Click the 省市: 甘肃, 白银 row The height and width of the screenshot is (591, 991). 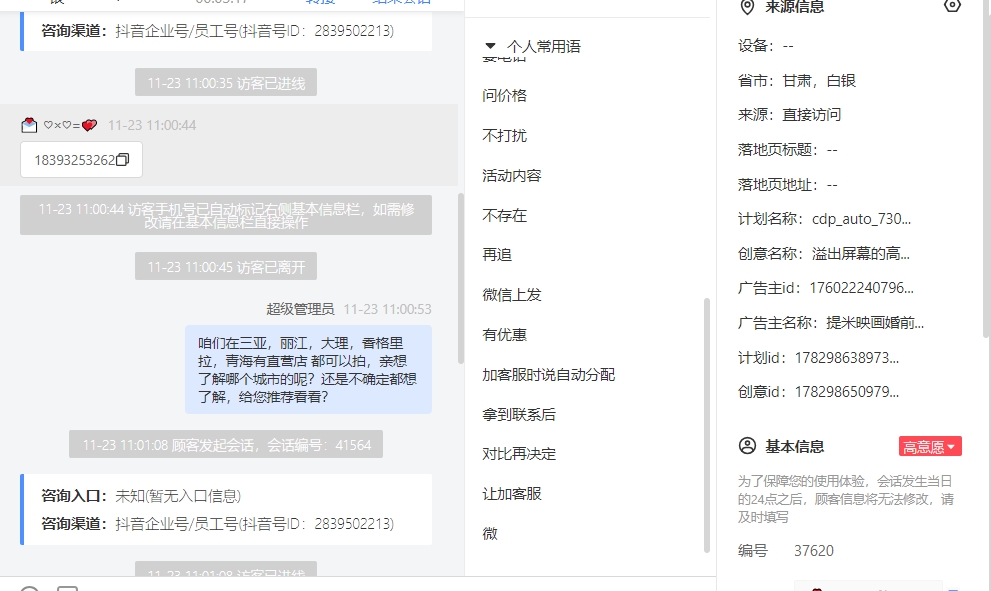[x=796, y=80]
